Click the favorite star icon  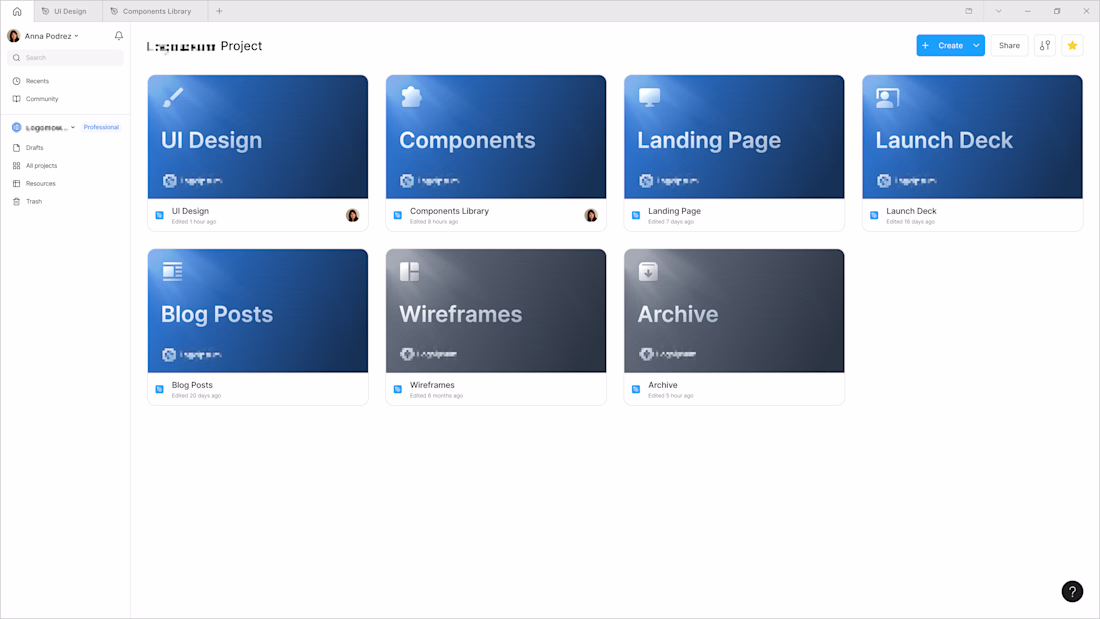point(1072,46)
